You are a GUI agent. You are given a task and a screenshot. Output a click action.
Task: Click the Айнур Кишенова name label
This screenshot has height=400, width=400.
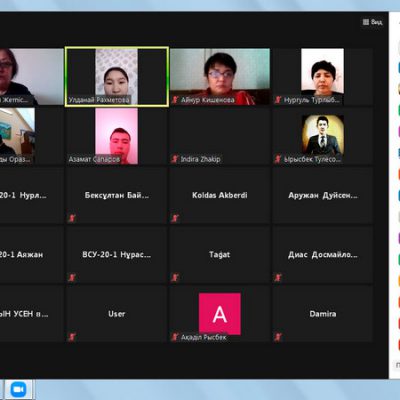pyautogui.click(x=207, y=100)
